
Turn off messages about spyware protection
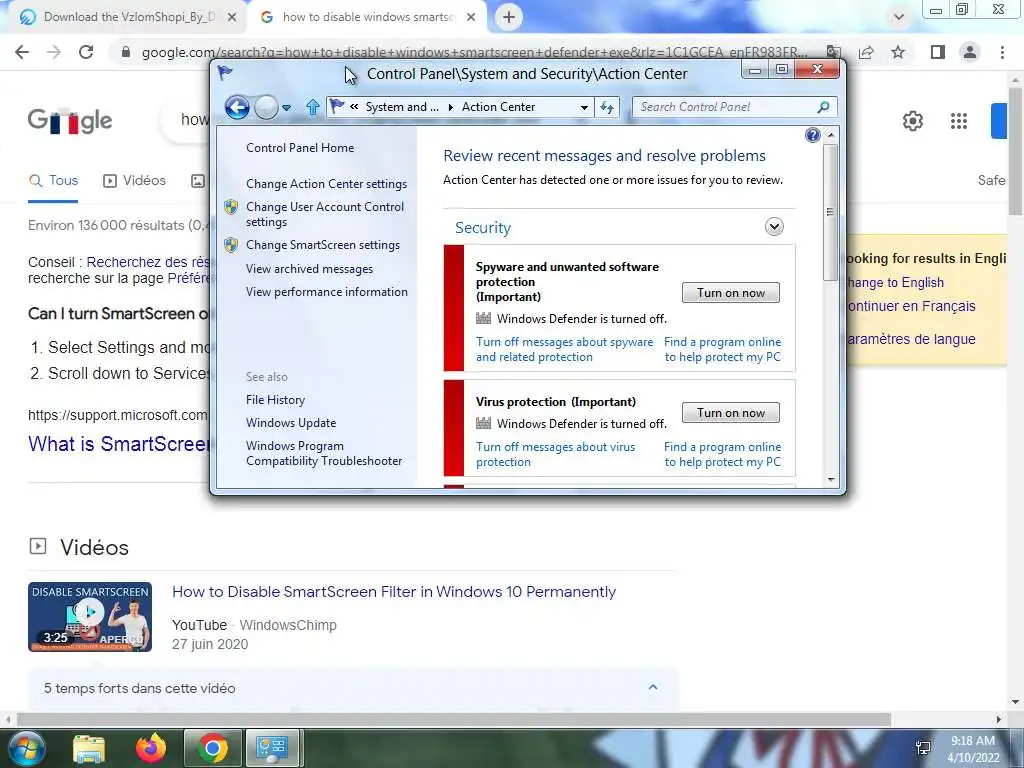coord(564,349)
